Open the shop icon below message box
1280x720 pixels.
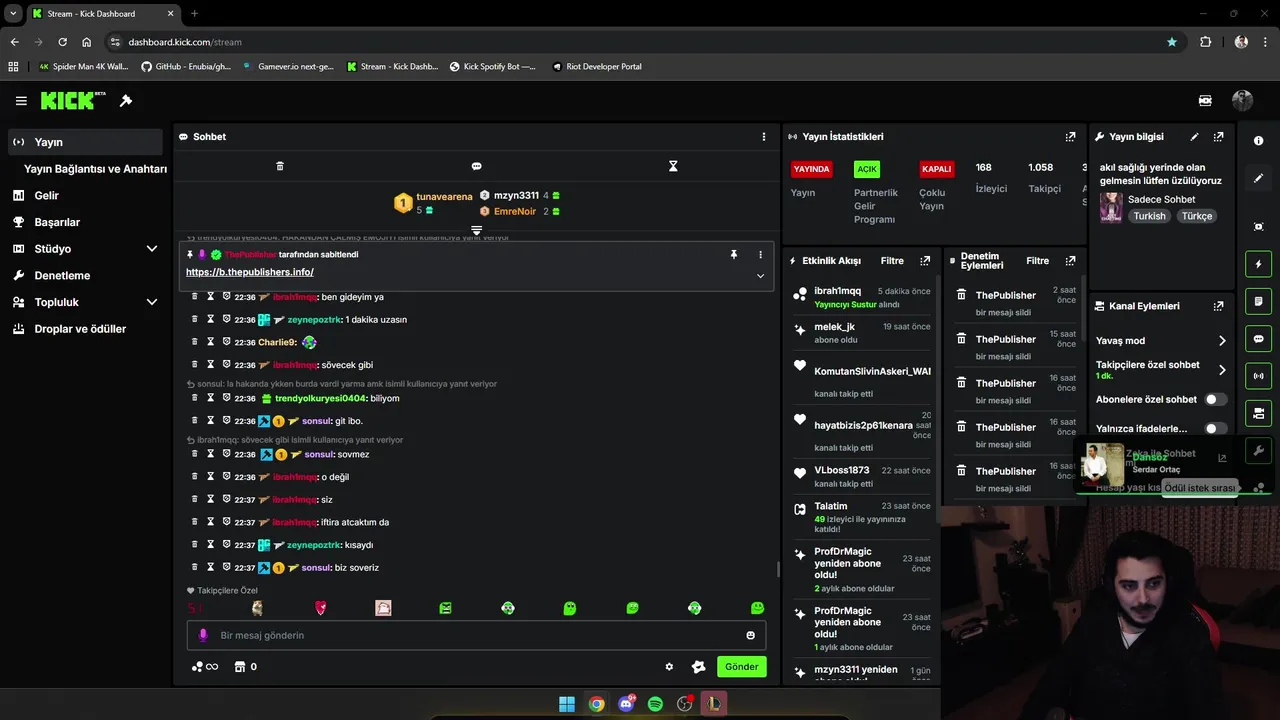[x=240, y=667]
